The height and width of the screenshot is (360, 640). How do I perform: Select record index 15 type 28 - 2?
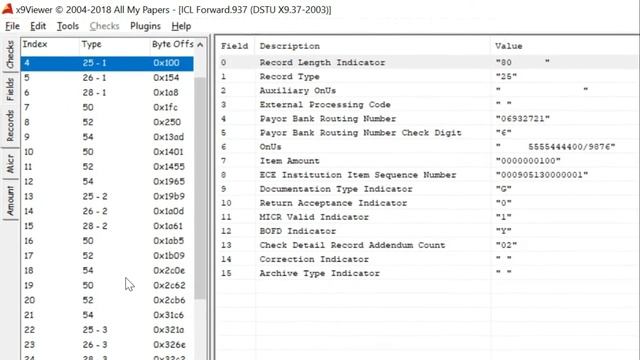tap(107, 226)
